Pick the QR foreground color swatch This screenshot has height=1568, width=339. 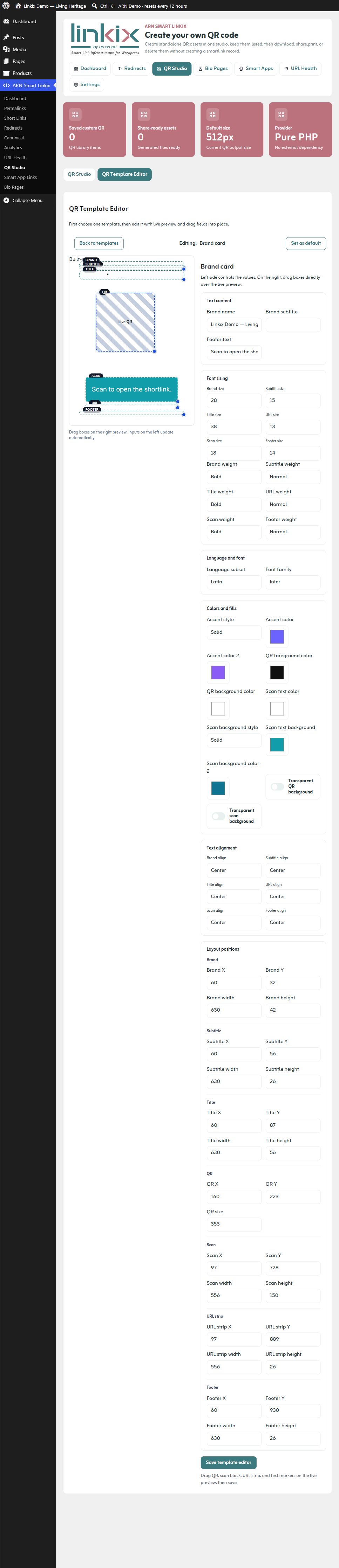click(x=277, y=672)
